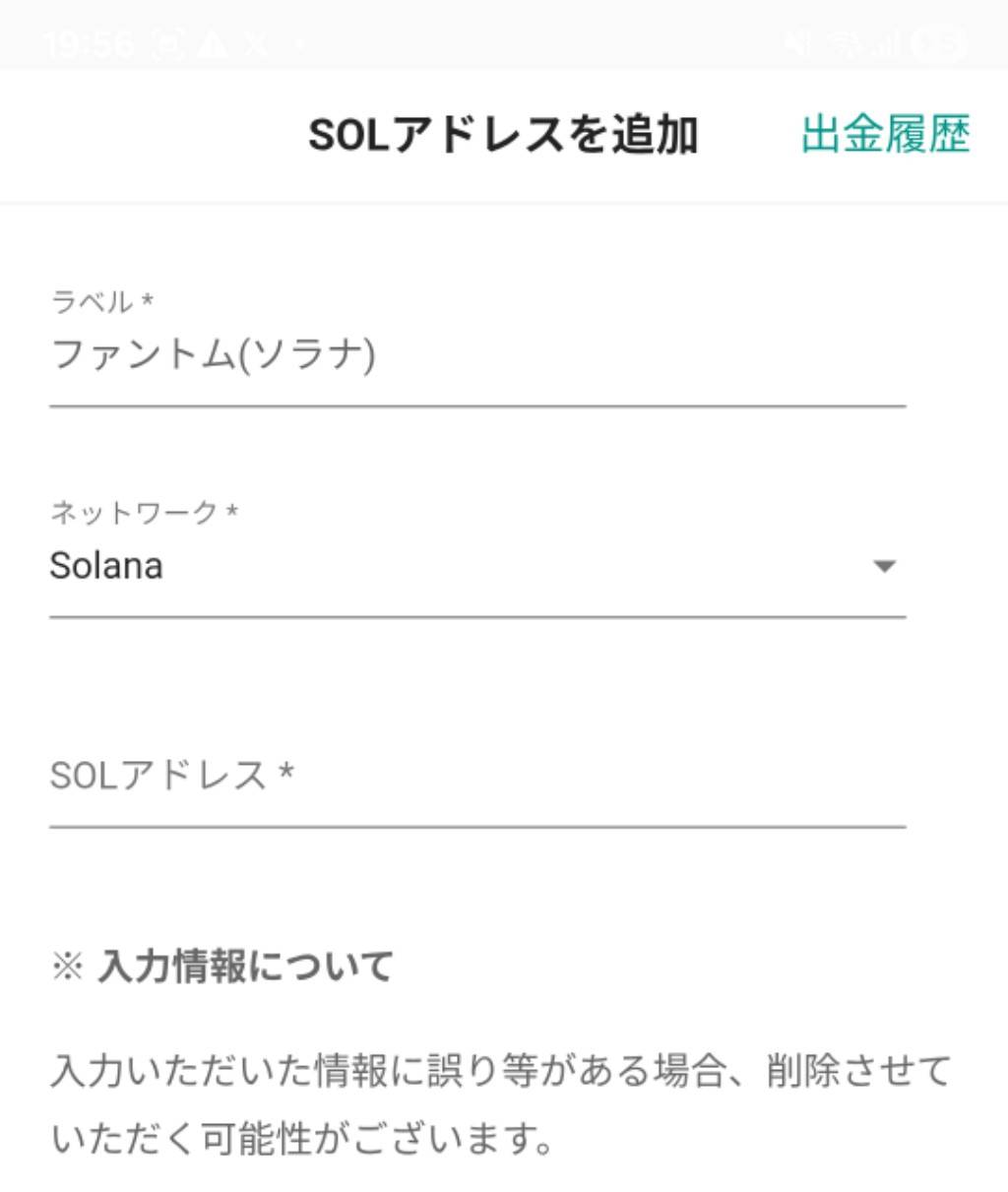Click the mute indicator icon in status bar
1008x1192 pixels.
(x=799, y=44)
